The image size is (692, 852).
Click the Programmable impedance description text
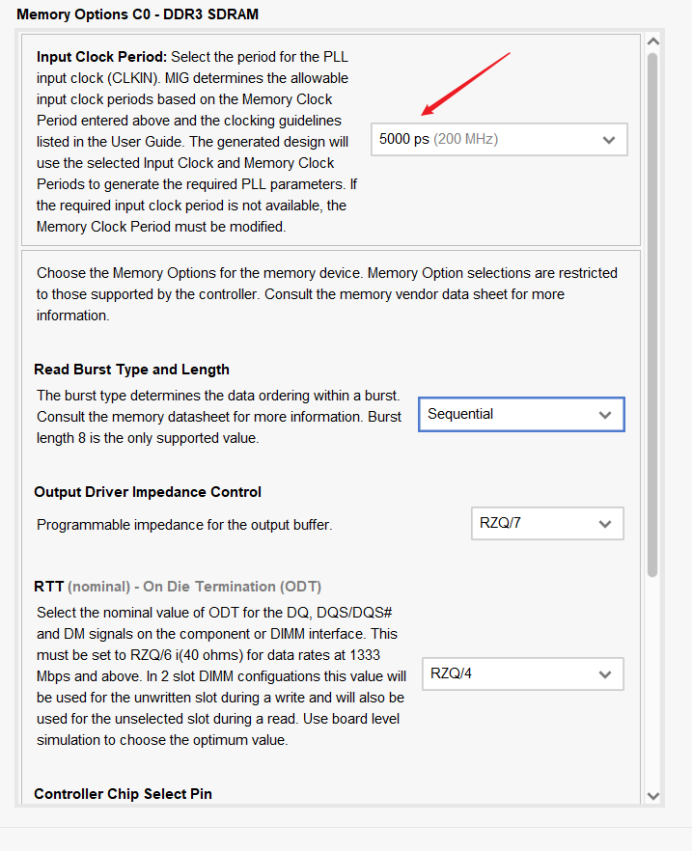184,525
